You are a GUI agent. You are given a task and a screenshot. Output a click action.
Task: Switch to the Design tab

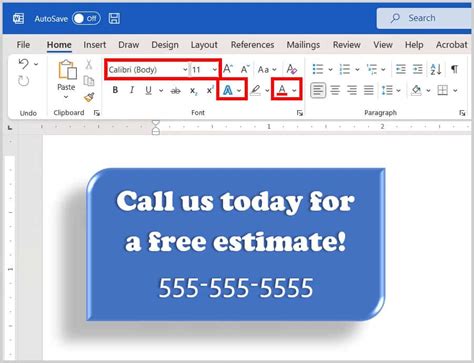(x=165, y=45)
